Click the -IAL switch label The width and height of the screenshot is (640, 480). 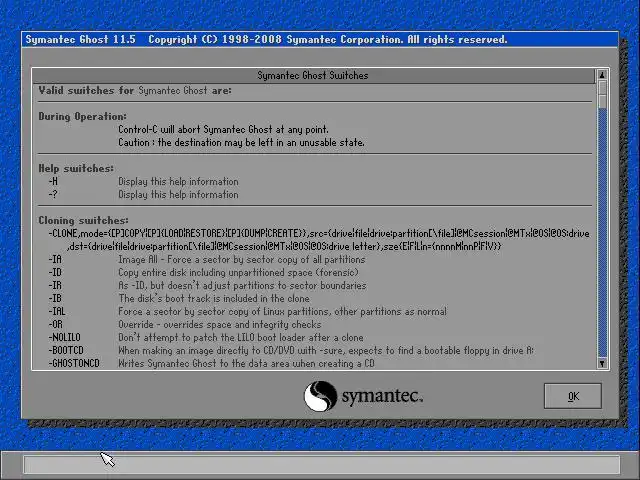(57, 312)
